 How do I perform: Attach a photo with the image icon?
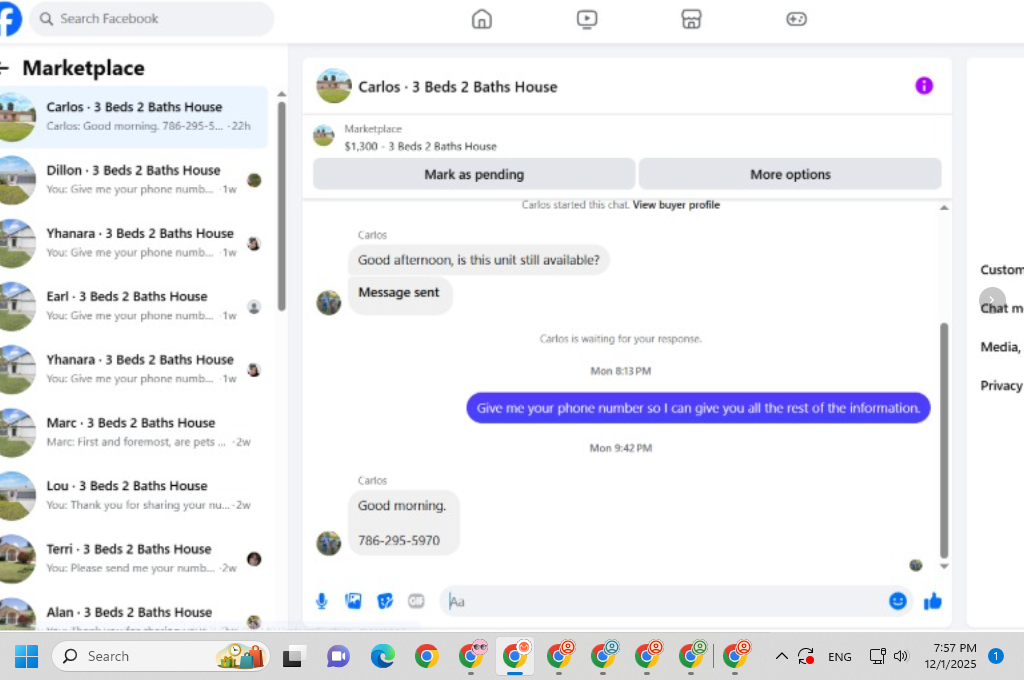coord(353,601)
